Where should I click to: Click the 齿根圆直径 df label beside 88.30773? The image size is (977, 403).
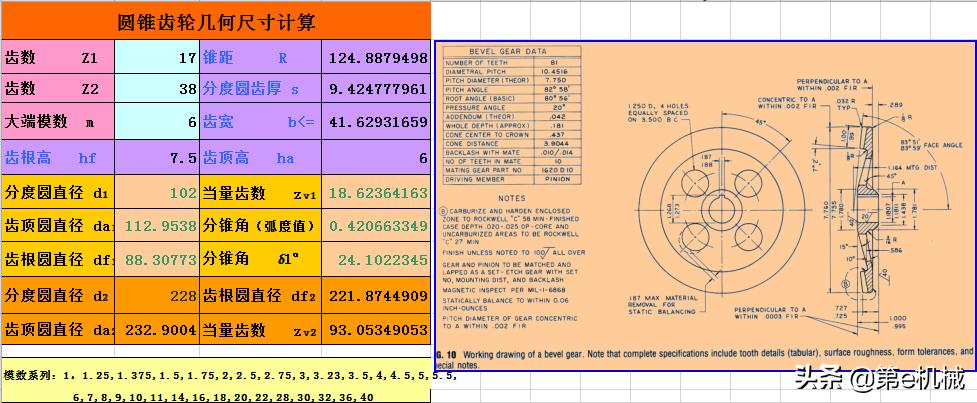coord(58,259)
